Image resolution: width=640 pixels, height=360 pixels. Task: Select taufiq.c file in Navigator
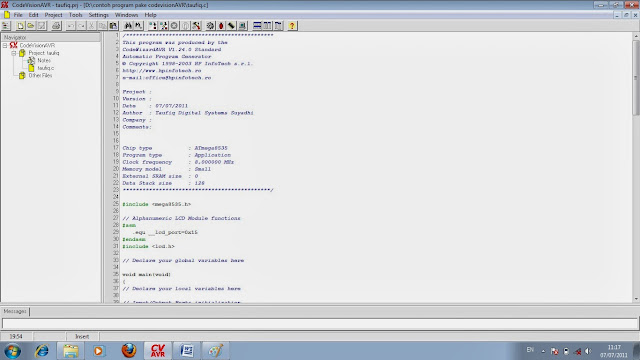pyautogui.click(x=46, y=68)
